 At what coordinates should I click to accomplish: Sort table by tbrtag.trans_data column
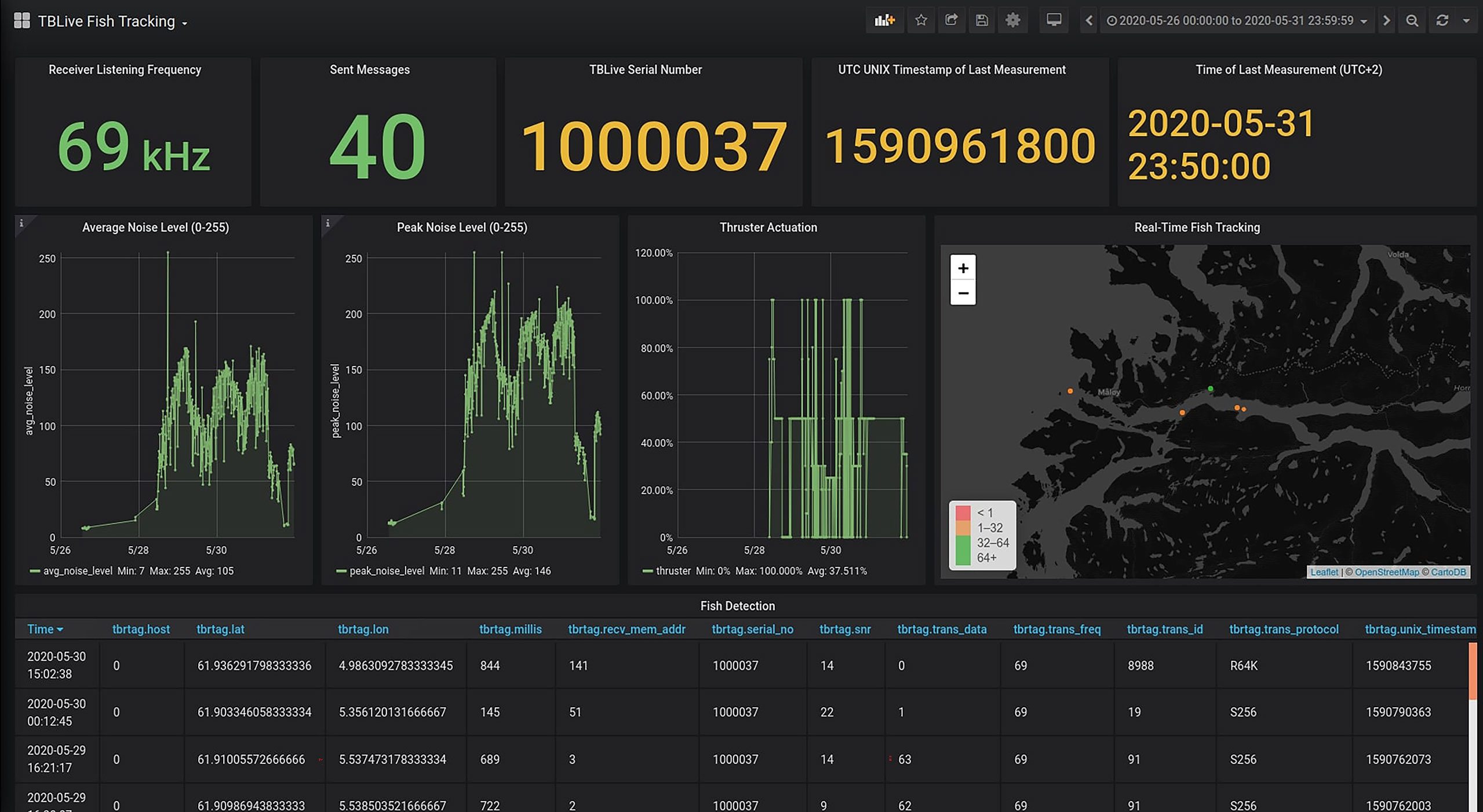[x=942, y=629]
